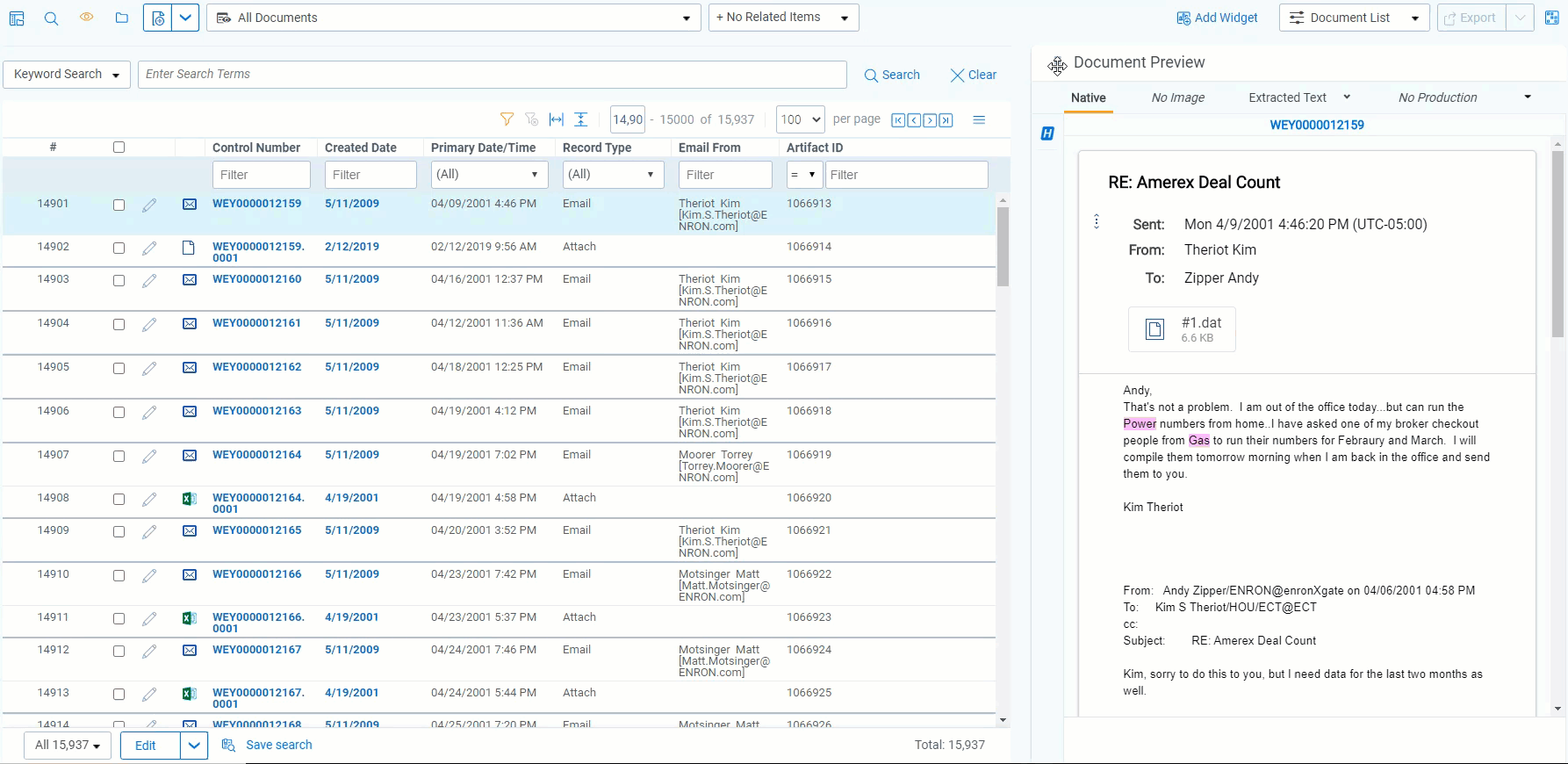Click the edit pencil for row 14903
The height and width of the screenshot is (764, 1568).
click(x=149, y=281)
